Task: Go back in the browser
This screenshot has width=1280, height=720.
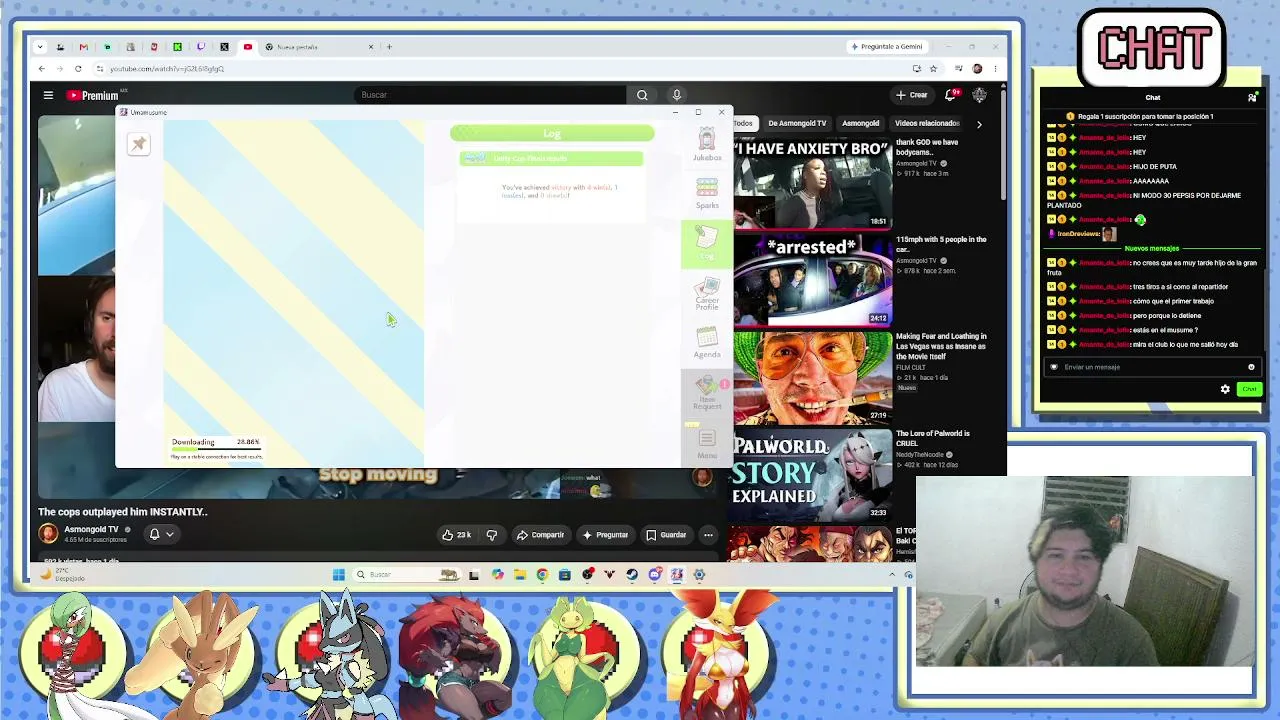Action: click(x=42, y=69)
